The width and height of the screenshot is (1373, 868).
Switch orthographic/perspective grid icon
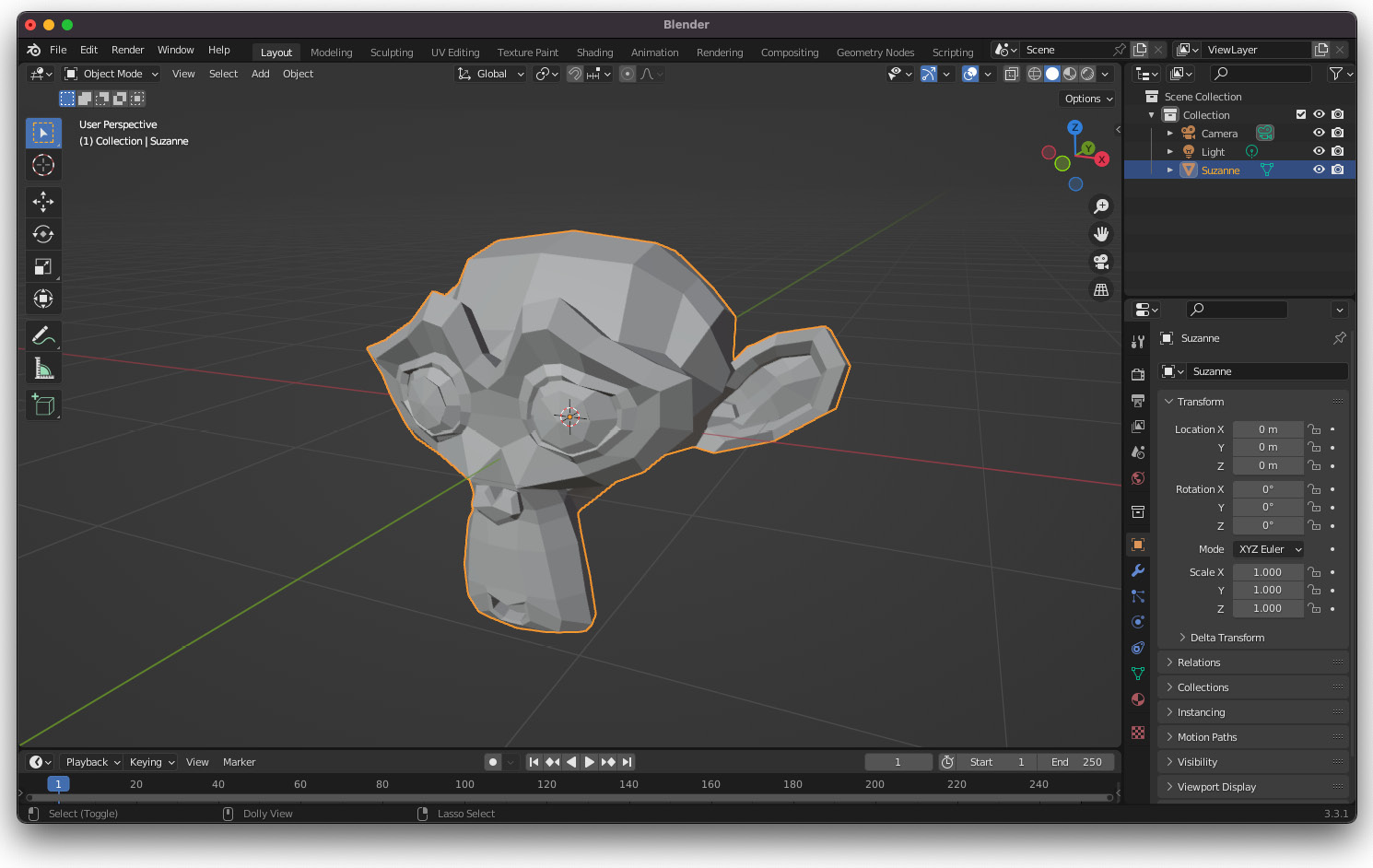[x=1100, y=289]
